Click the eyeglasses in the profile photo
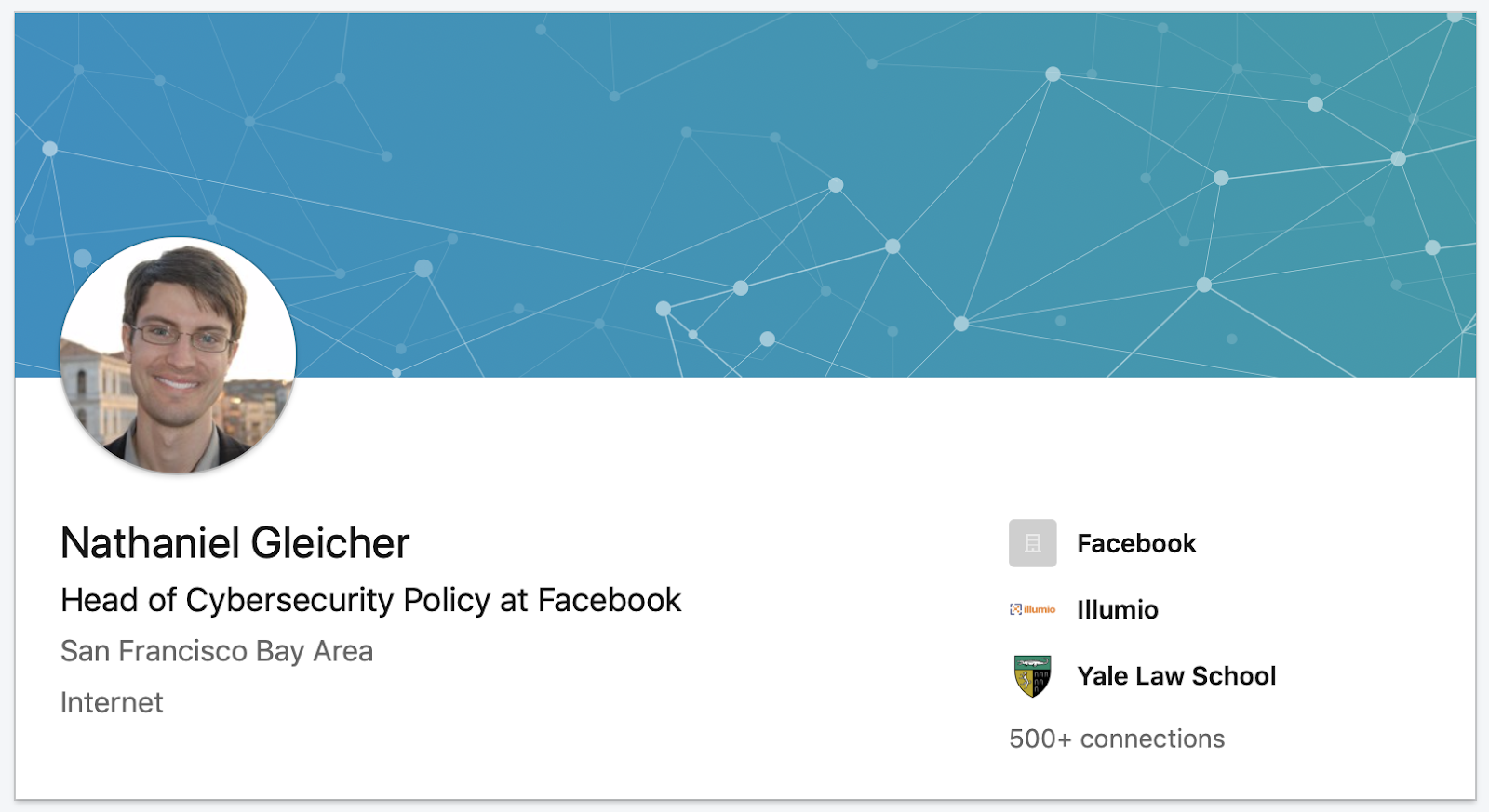 183,337
